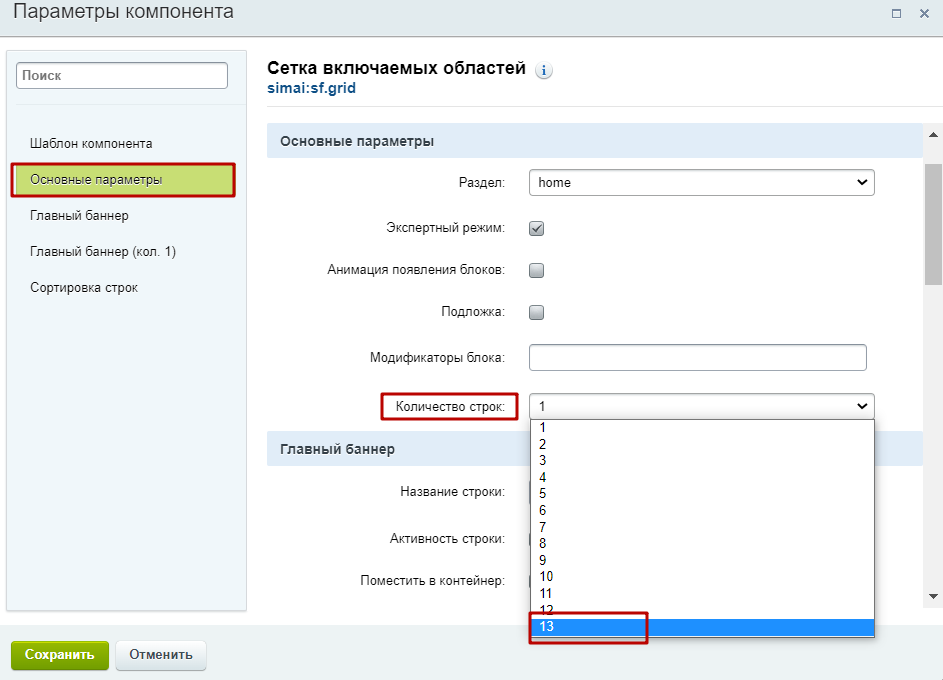The image size is (943, 680).
Task: Focus the Модификаторы блока text field
Action: (697, 358)
